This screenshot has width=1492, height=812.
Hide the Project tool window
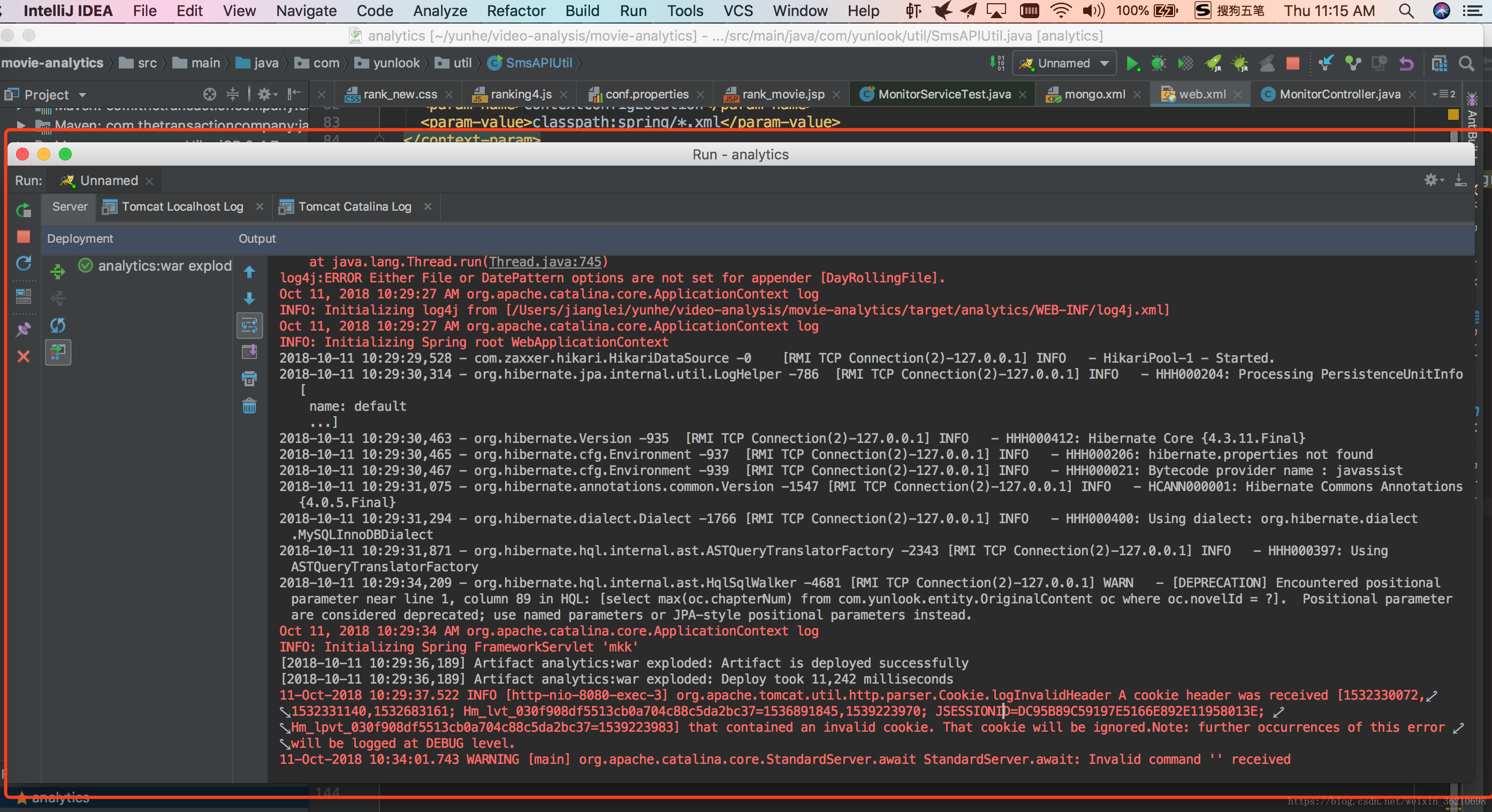pyautogui.click(x=294, y=94)
